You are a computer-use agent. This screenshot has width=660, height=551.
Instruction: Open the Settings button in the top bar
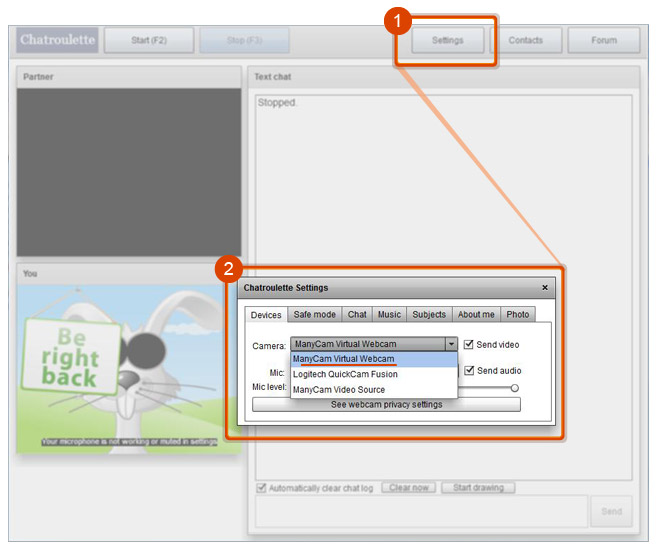(447, 40)
